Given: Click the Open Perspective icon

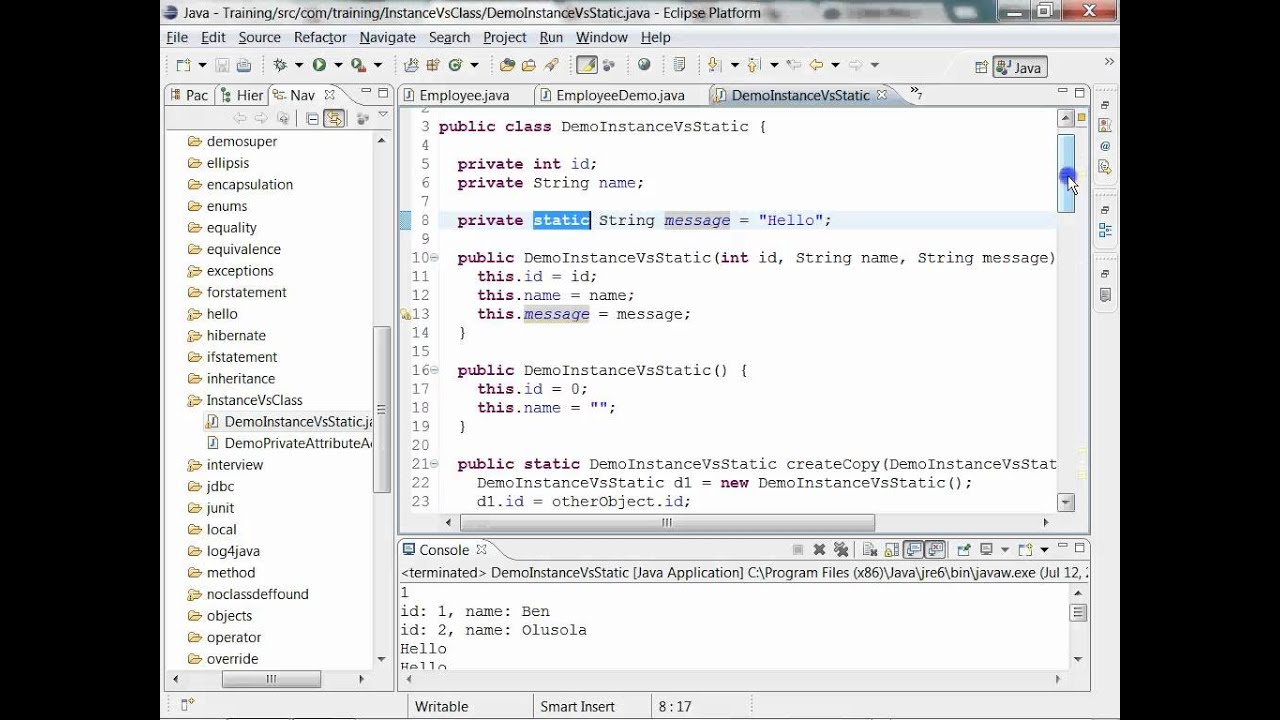Looking at the screenshot, I should coord(981,67).
